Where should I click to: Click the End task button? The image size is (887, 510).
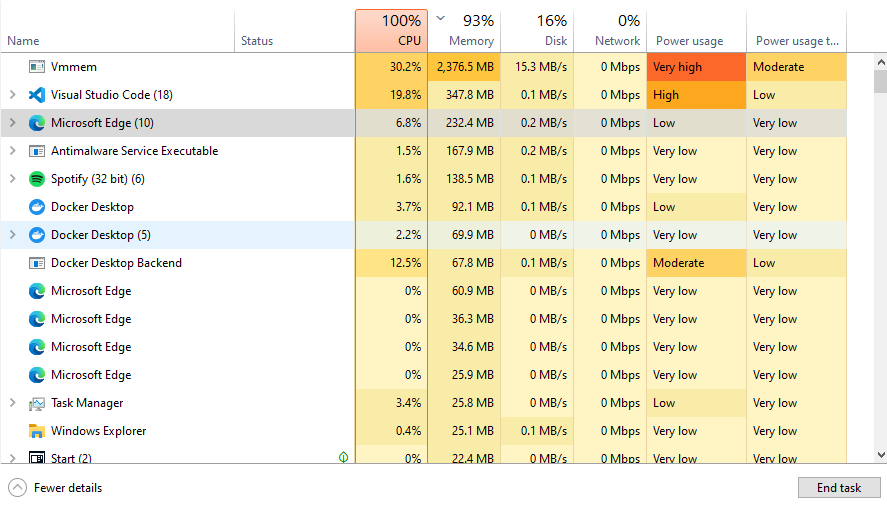click(839, 487)
